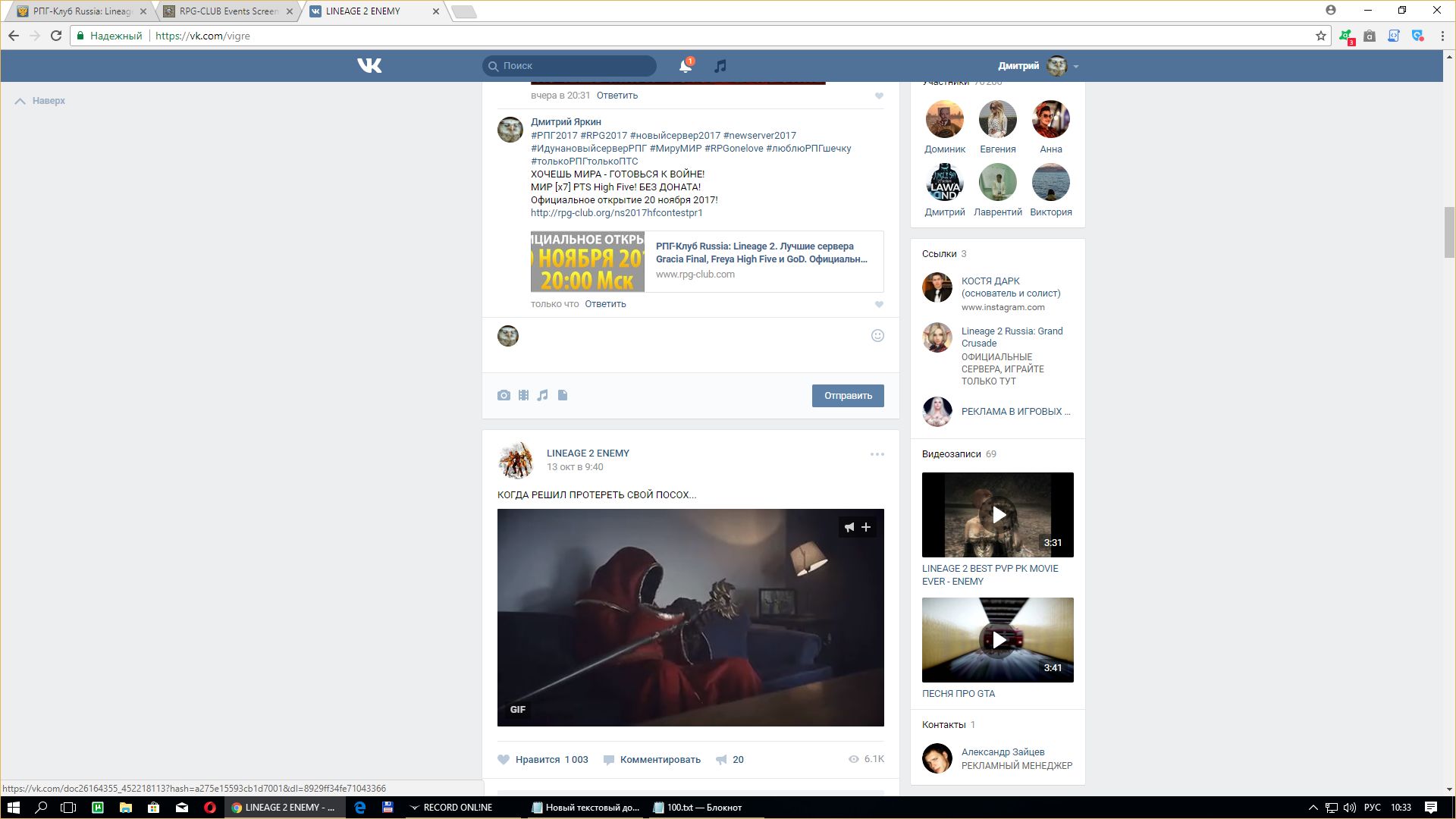The image size is (1456, 819).
Task: Show hidden system tray icons chevron
Action: tap(1313, 808)
